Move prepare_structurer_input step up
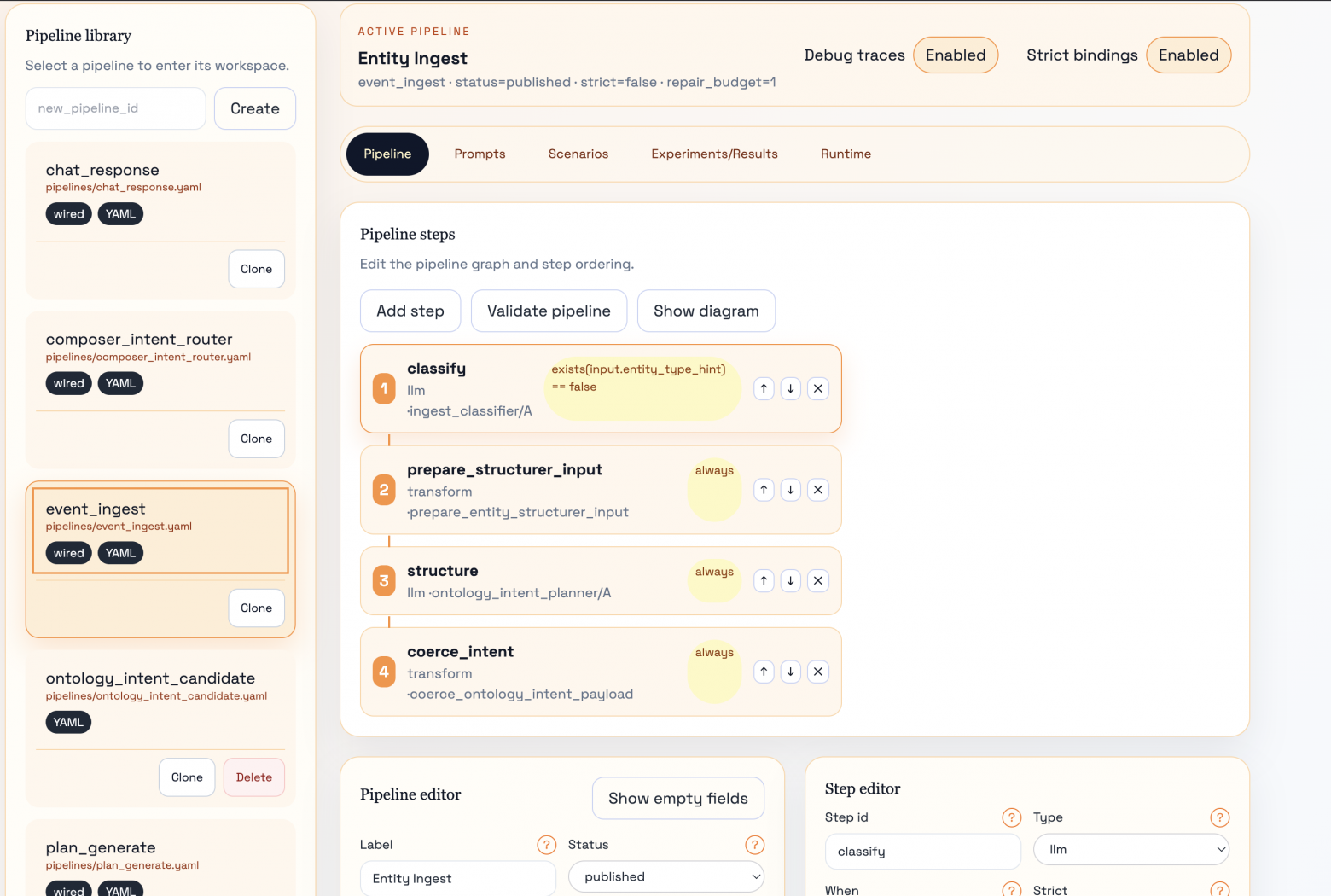 point(764,490)
